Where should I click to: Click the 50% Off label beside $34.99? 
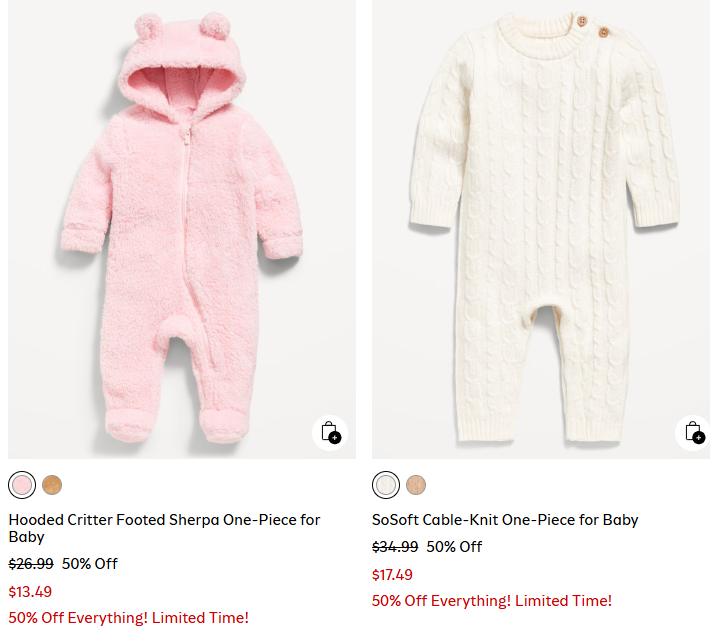[x=454, y=547]
